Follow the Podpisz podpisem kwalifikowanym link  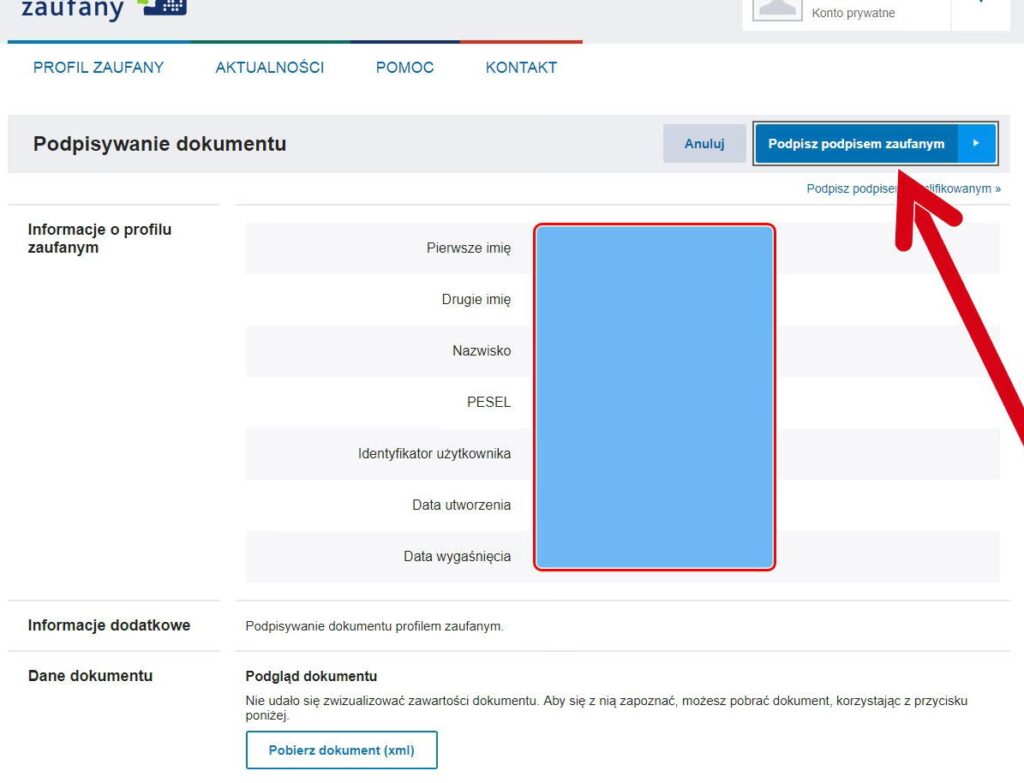pos(903,188)
